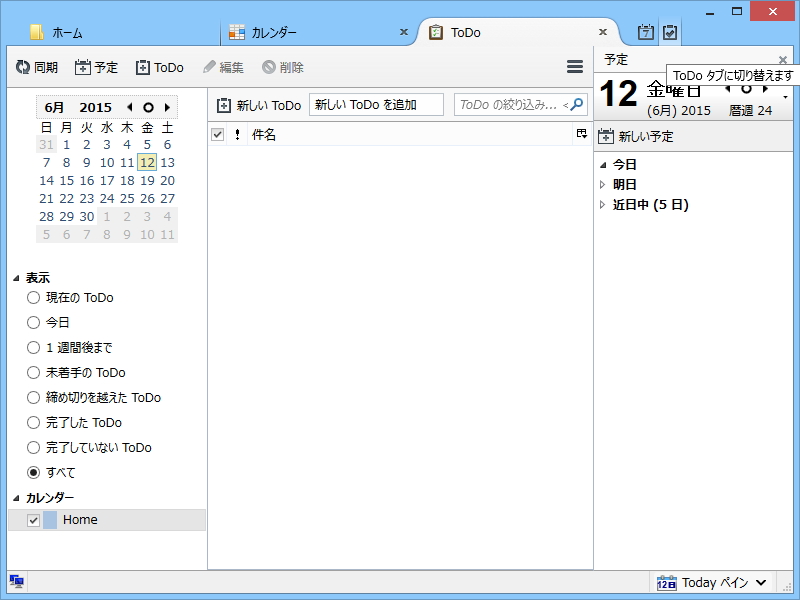
Task: Select the 完了していない ToDo radio button
Action: [x=33, y=447]
